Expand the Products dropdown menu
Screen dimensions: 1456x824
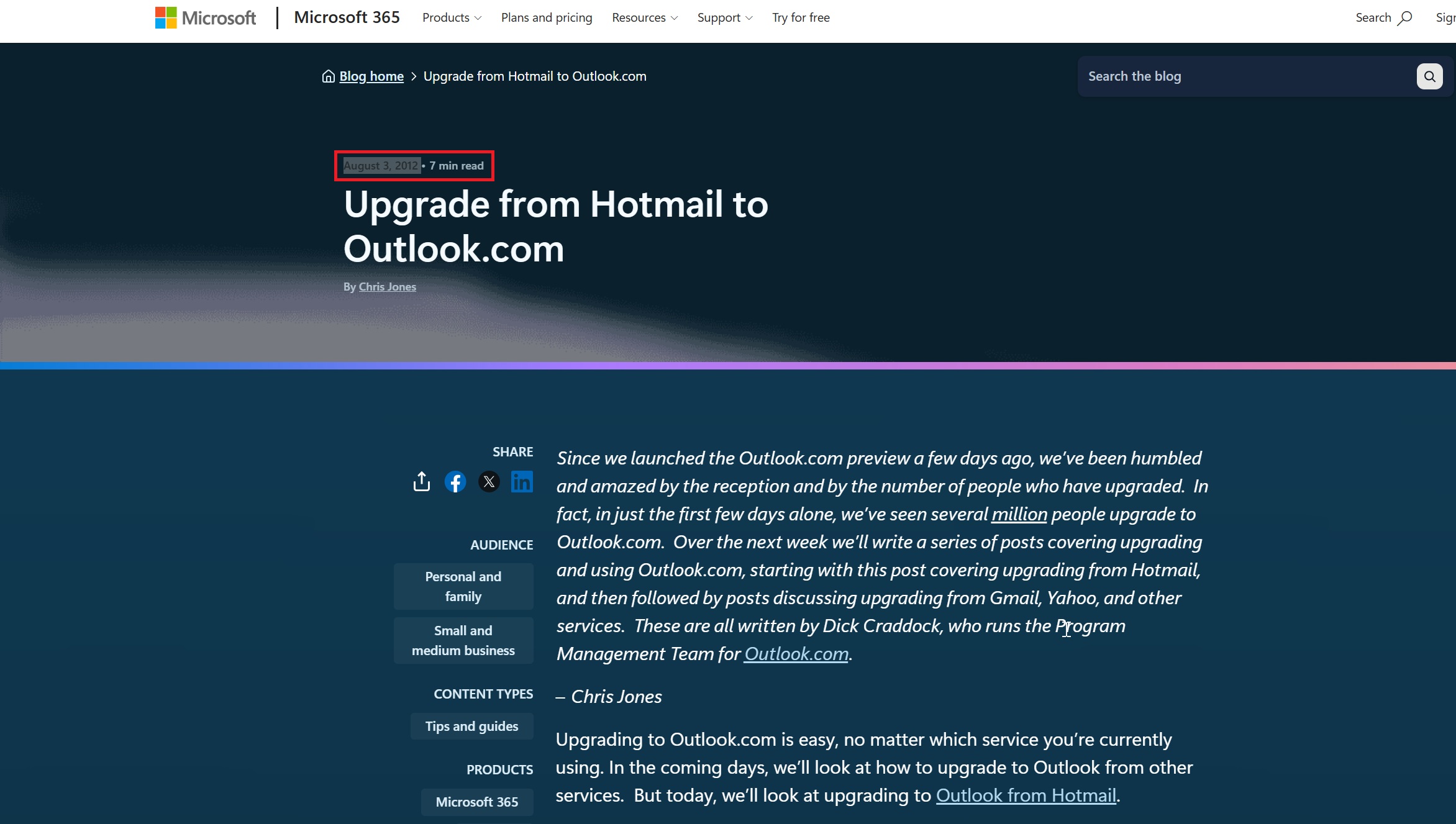click(x=452, y=17)
